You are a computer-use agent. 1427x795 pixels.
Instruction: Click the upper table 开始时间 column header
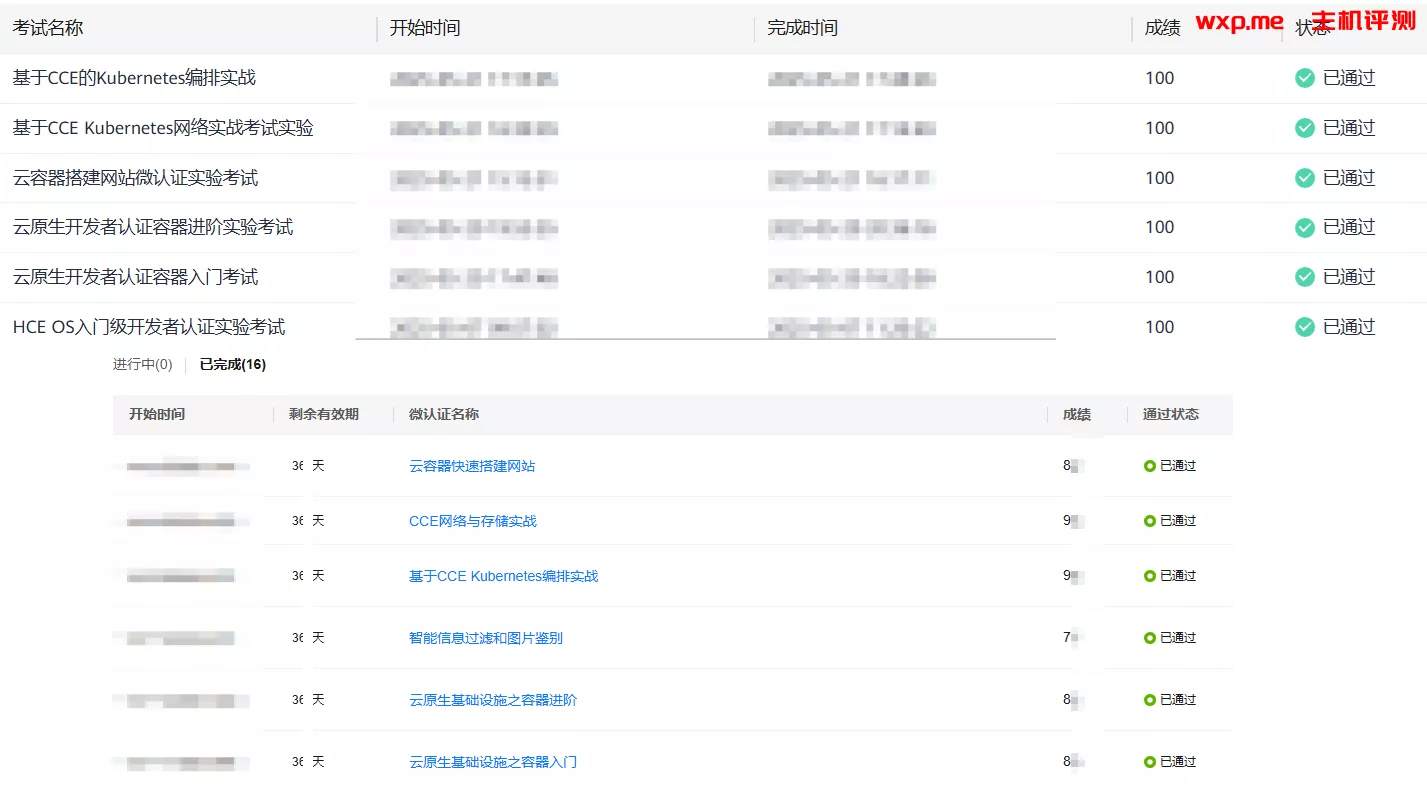tap(425, 28)
